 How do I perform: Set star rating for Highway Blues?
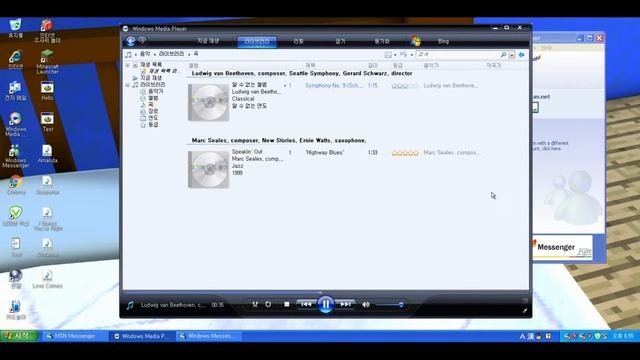coord(405,153)
